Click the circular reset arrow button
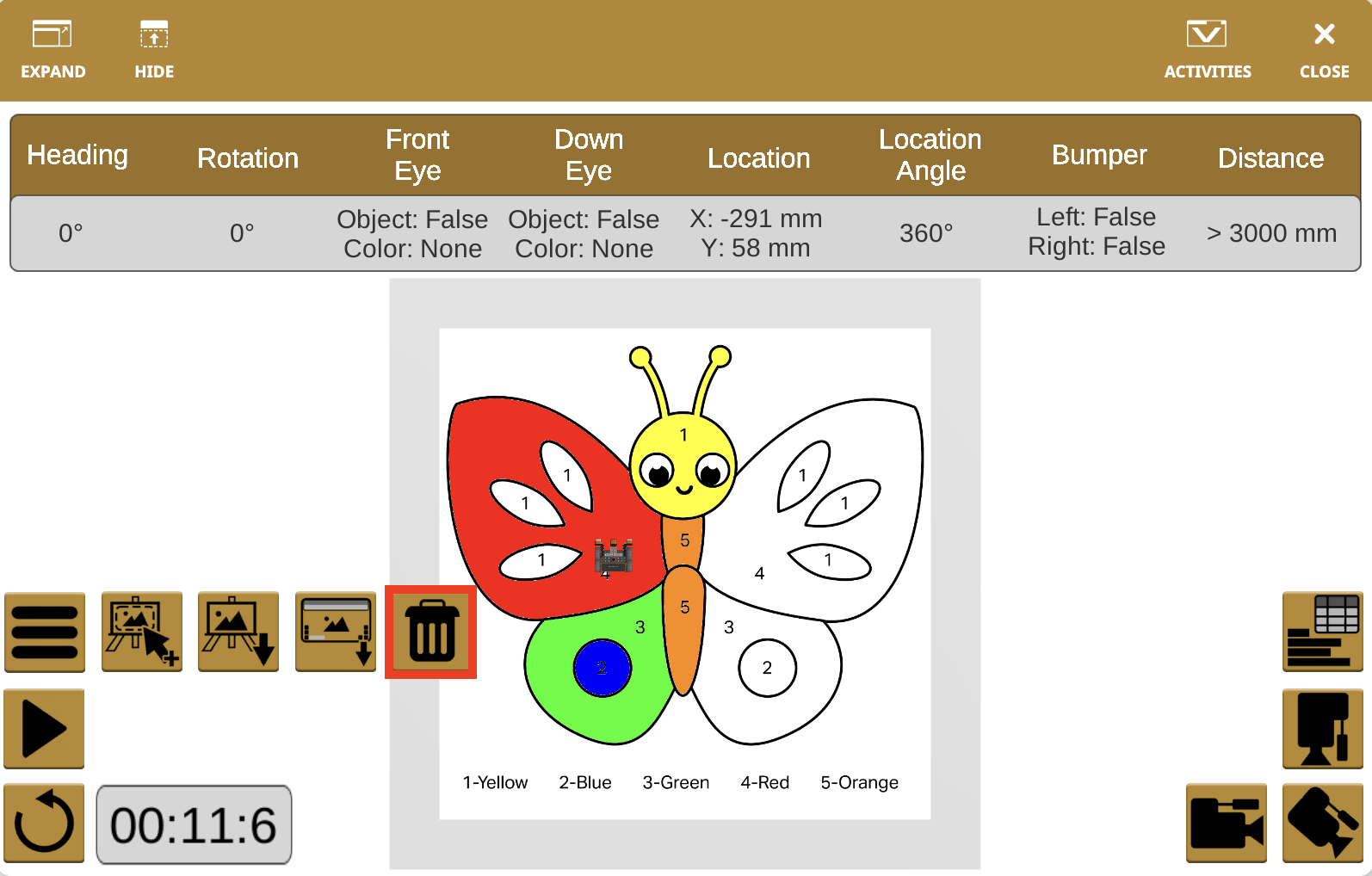 (x=45, y=824)
